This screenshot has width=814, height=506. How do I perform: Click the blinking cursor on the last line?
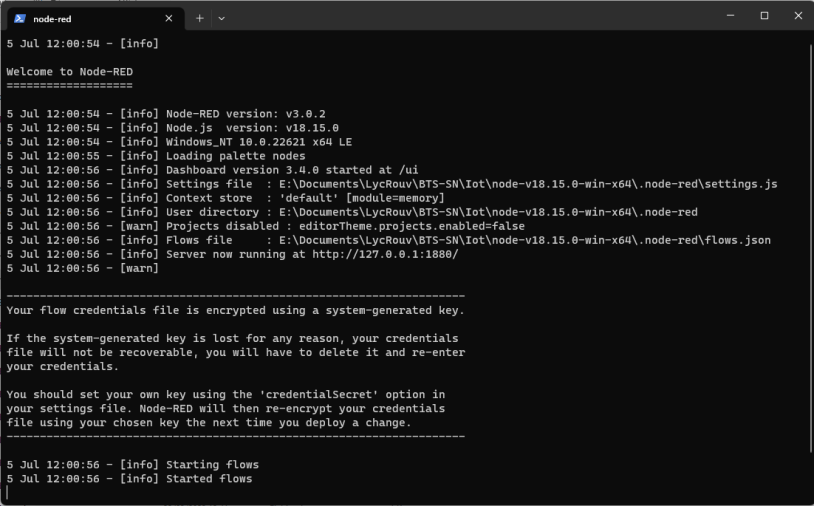point(8,492)
